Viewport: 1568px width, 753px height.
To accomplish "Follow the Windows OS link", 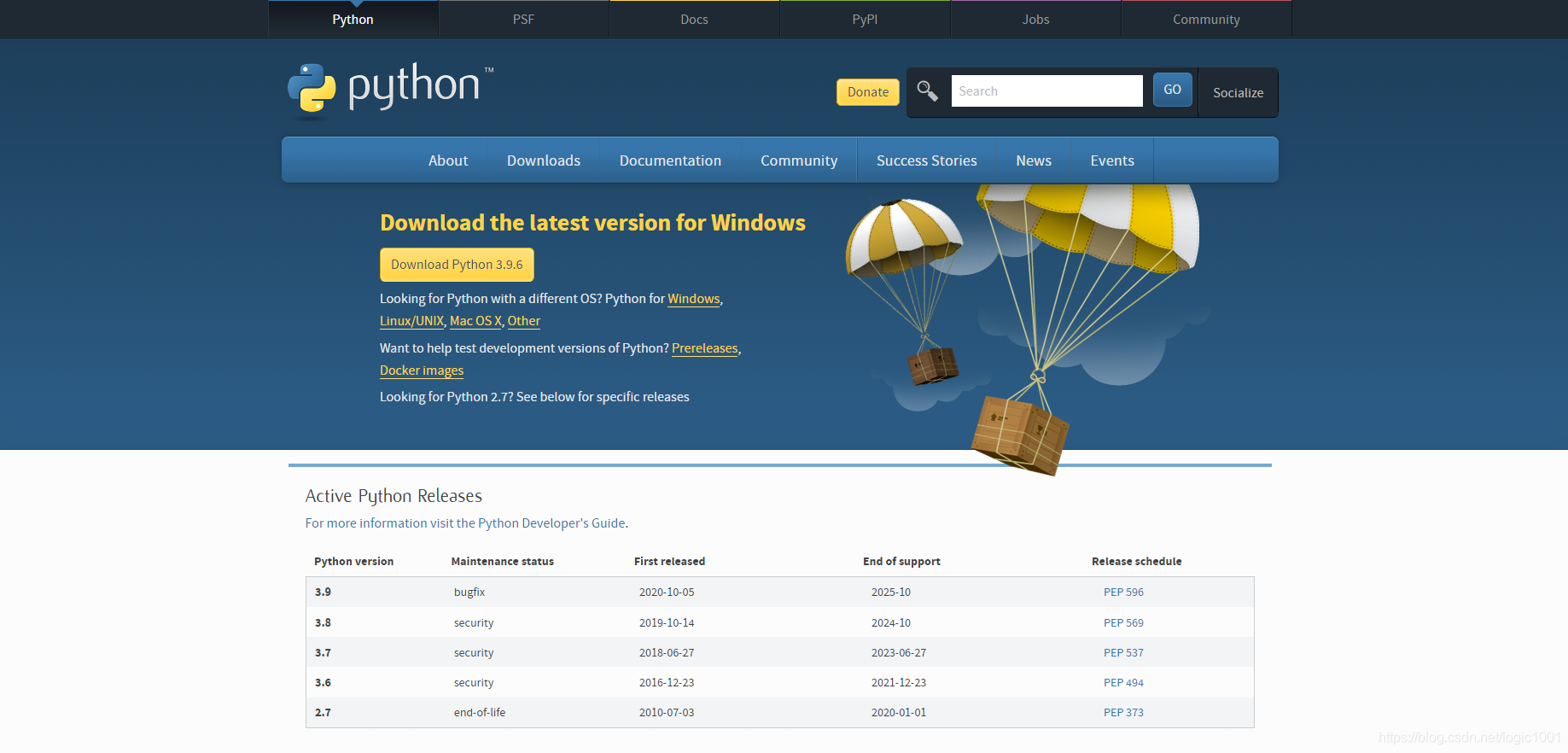I will [694, 299].
